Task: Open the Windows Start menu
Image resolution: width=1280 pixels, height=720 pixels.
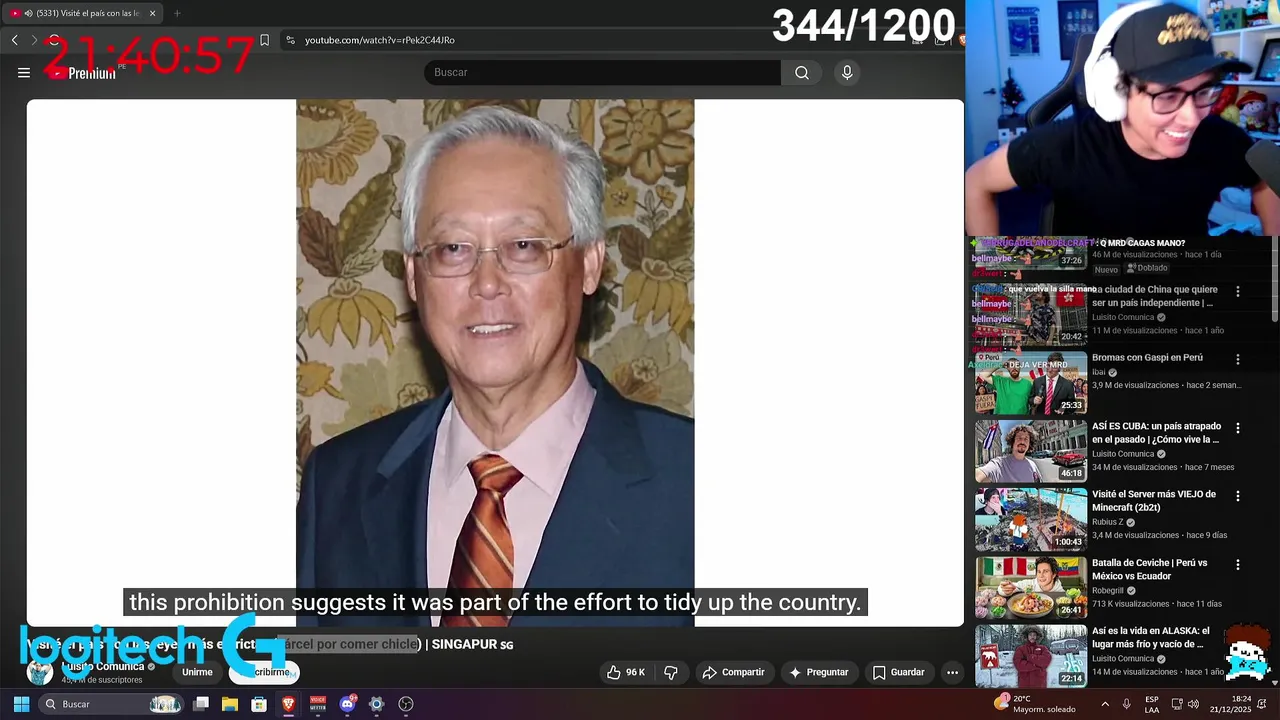Action: click(x=21, y=704)
